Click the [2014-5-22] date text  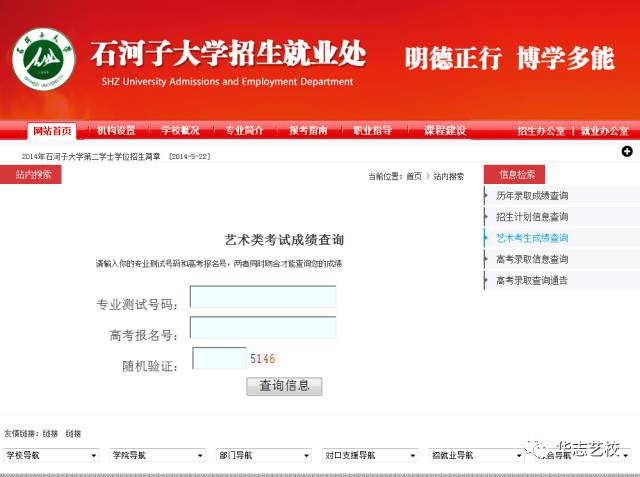tap(190, 156)
